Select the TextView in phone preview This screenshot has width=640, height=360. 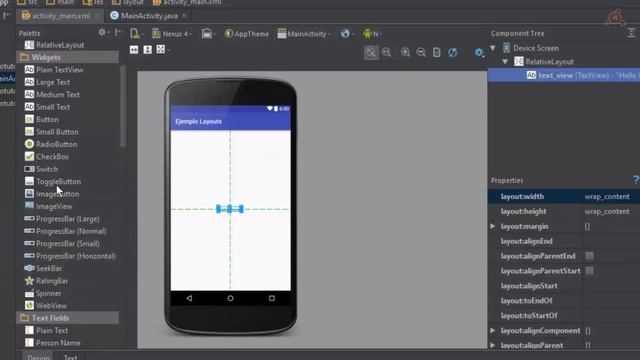[x=230, y=209]
